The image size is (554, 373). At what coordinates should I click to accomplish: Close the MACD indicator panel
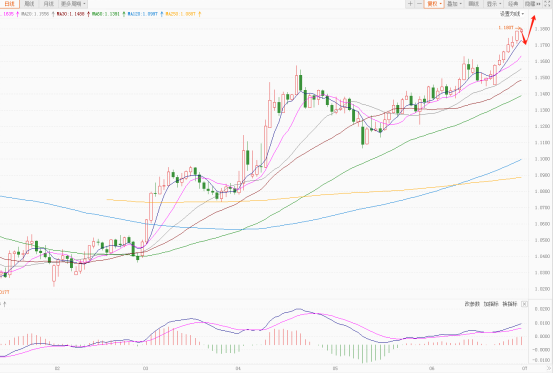coord(524,304)
